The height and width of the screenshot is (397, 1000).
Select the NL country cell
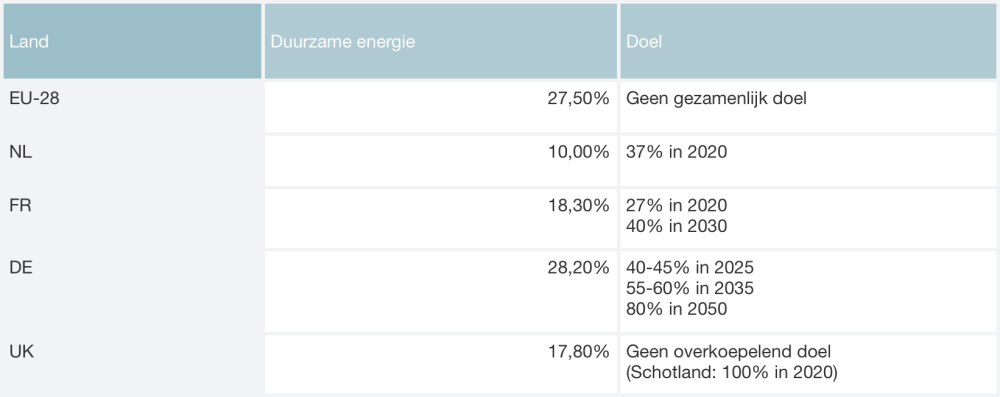coord(133,160)
